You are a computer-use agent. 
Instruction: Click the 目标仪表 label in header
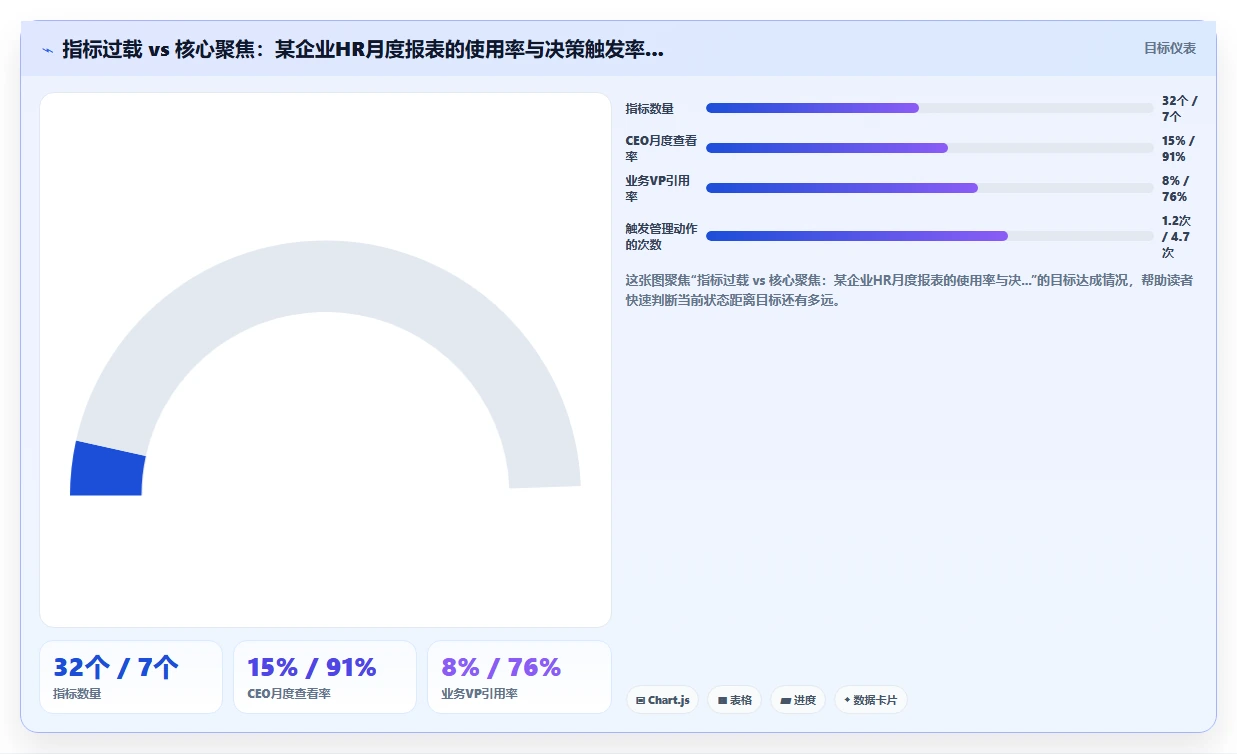(1169, 48)
